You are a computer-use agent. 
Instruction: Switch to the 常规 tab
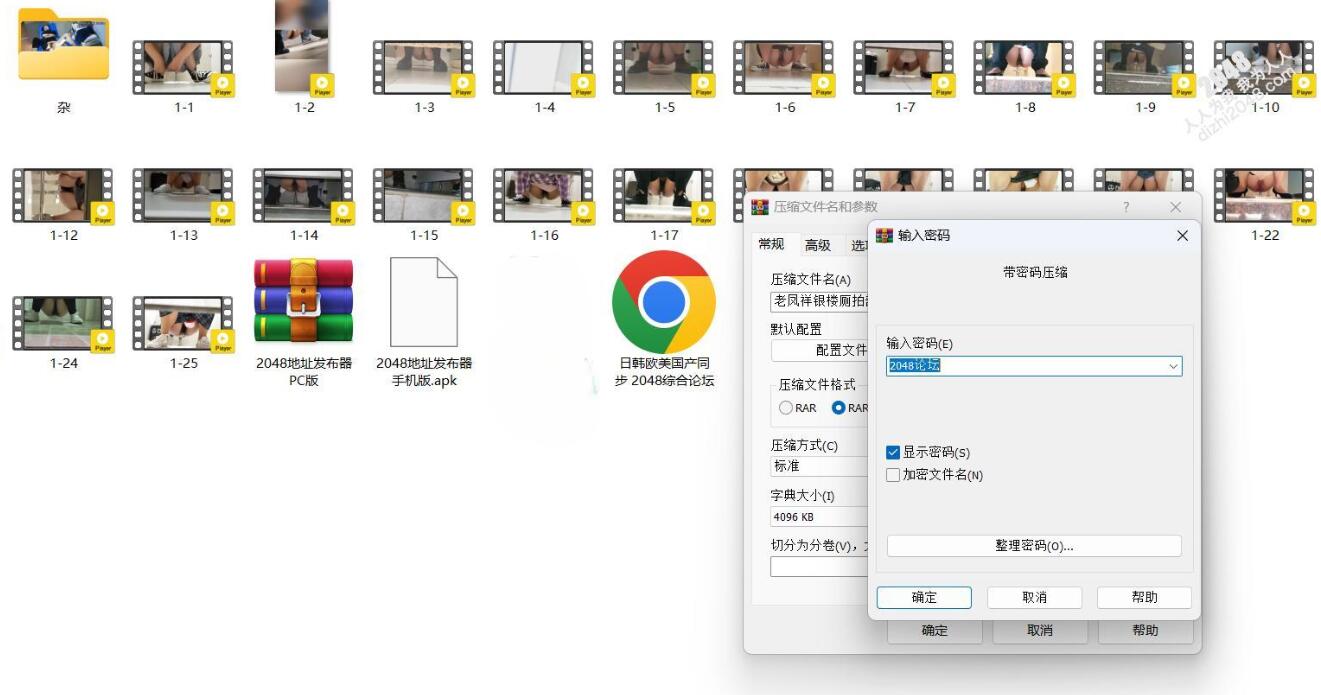click(x=771, y=245)
